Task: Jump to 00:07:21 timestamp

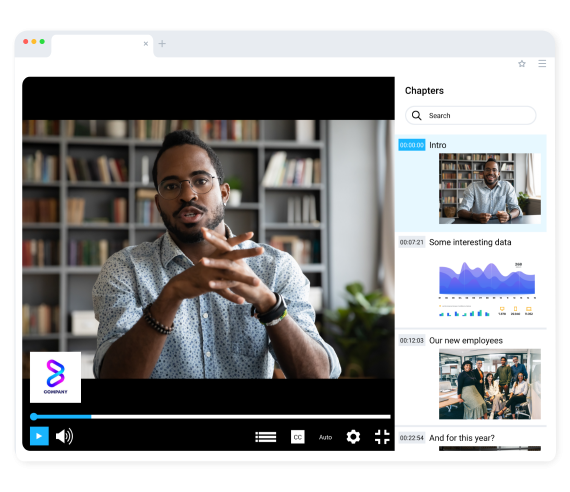Action: [x=412, y=242]
